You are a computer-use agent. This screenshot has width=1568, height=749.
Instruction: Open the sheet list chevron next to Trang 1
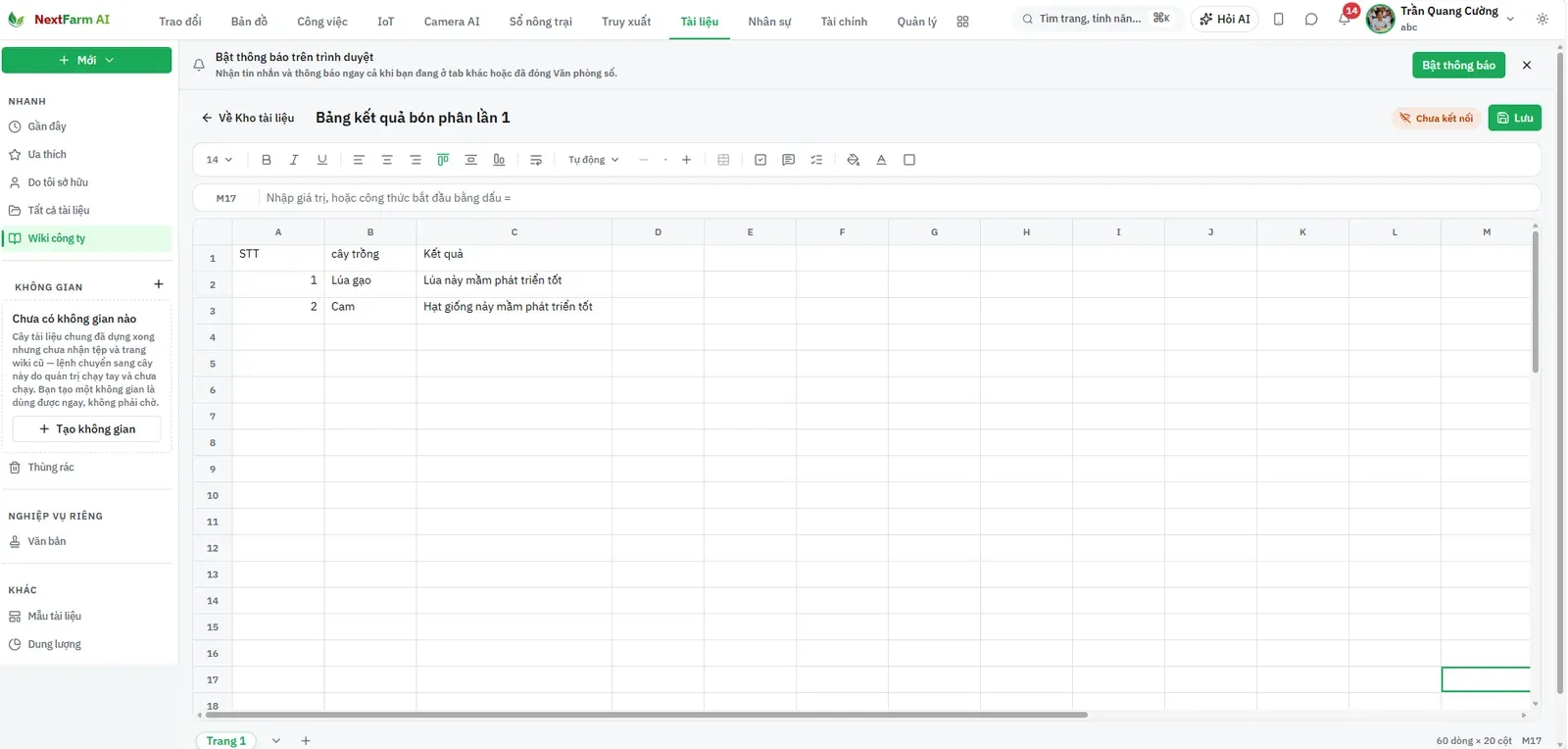(x=276, y=741)
